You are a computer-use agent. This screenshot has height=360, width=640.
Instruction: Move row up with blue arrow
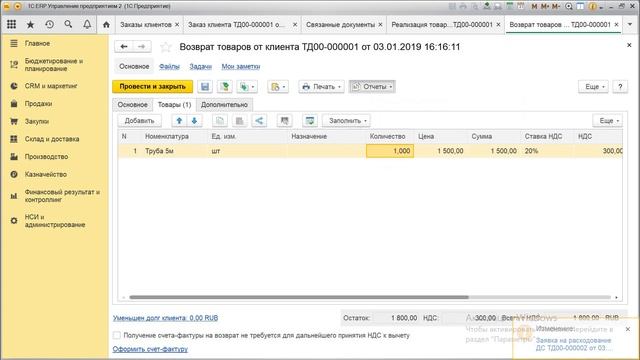point(179,120)
